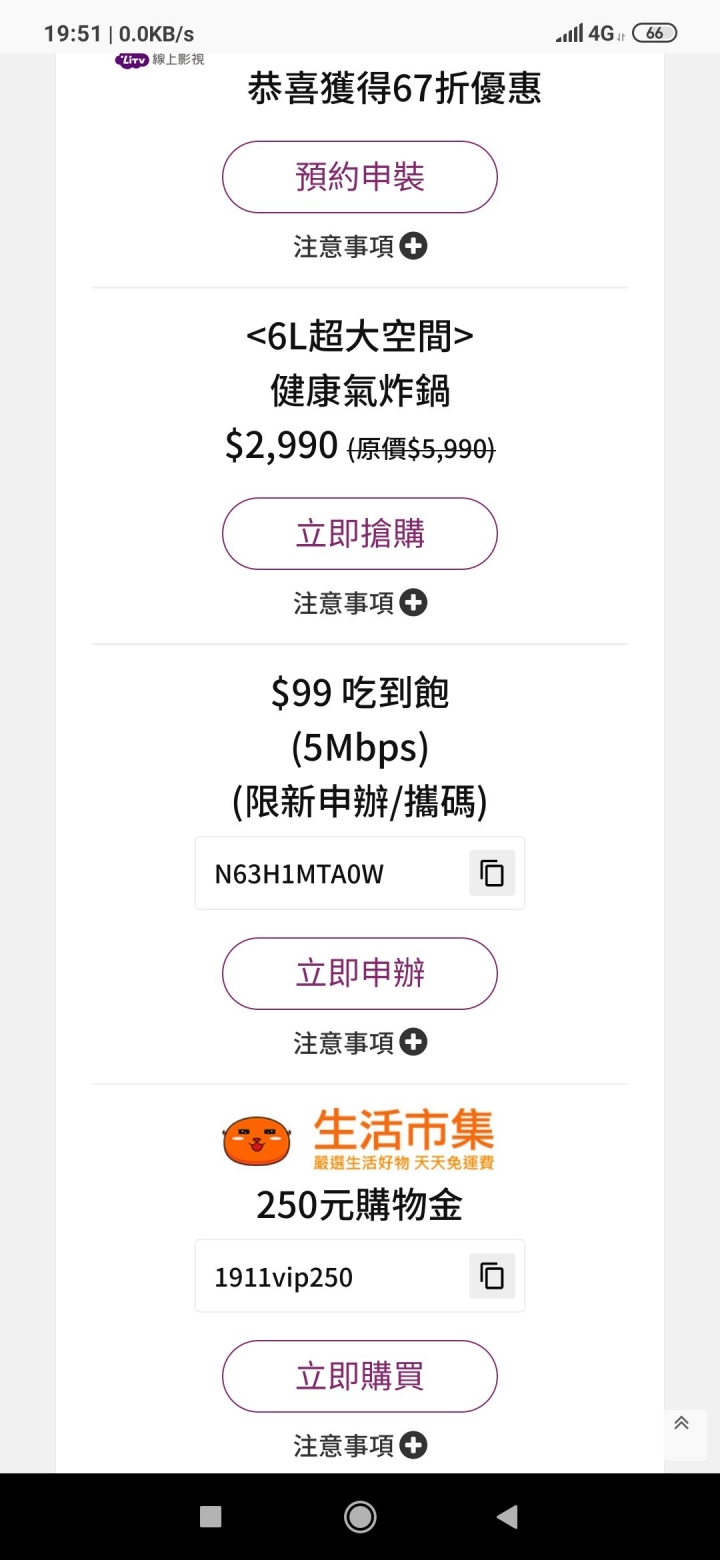The image size is (720, 1560).
Task: Tap the 立即搶購 button
Action: 360,534
